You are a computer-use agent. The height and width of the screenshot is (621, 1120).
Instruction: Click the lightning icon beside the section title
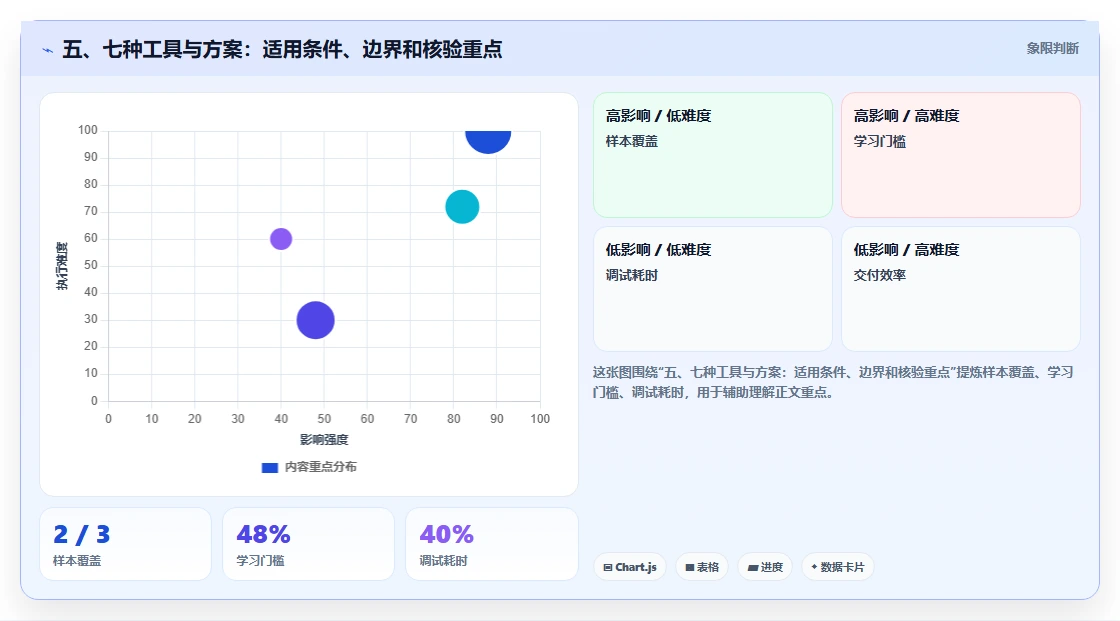(48, 50)
